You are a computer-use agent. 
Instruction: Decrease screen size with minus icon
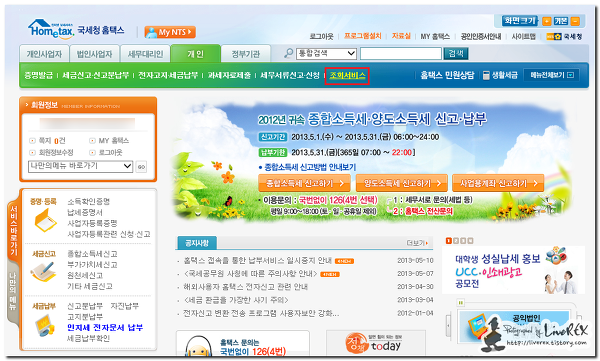(x=575, y=21)
